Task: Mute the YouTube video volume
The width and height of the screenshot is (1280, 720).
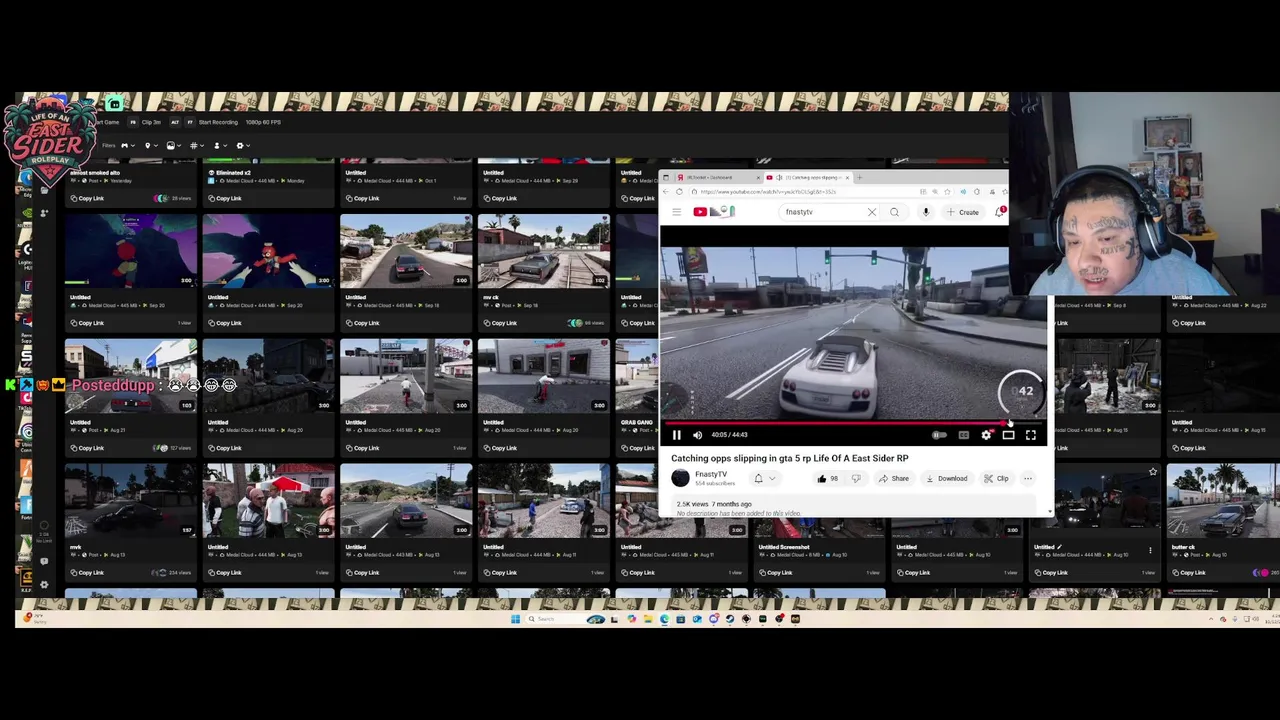Action: point(697,435)
